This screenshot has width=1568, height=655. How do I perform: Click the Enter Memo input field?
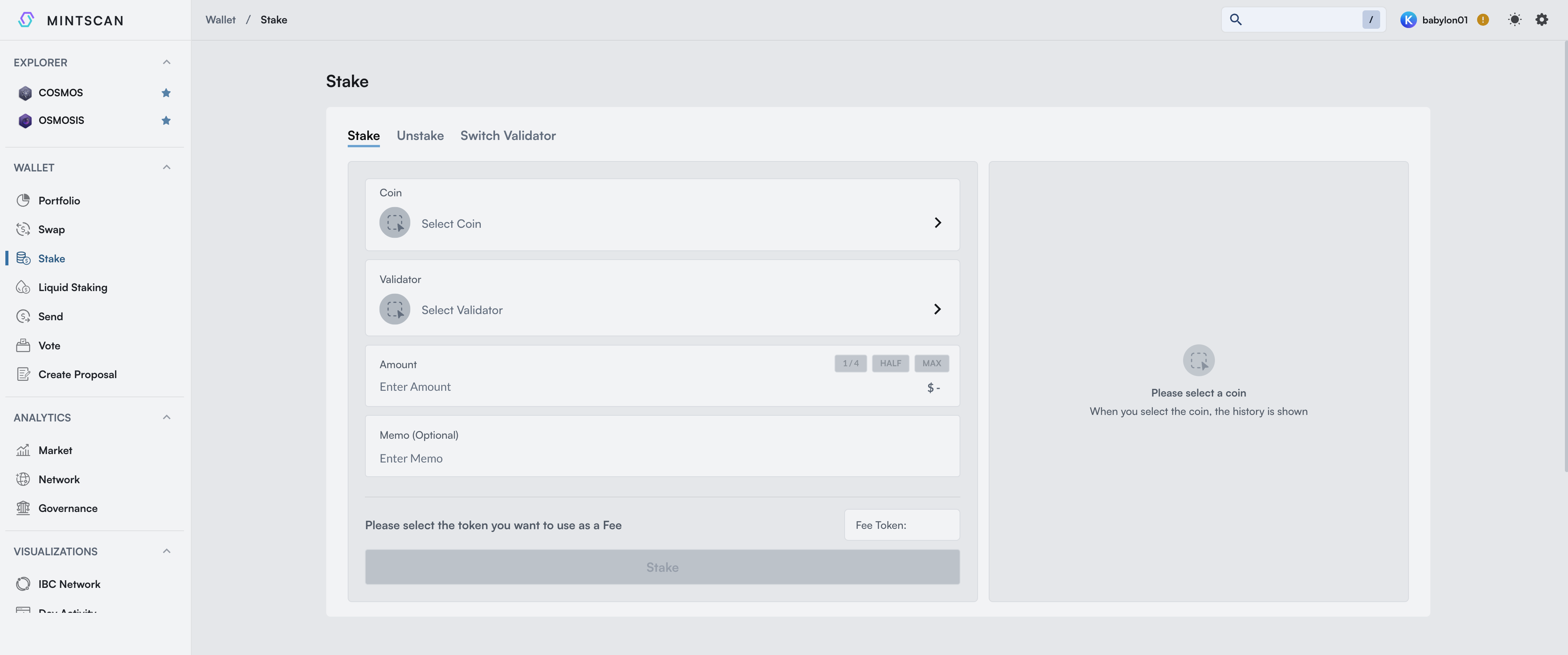(x=411, y=458)
